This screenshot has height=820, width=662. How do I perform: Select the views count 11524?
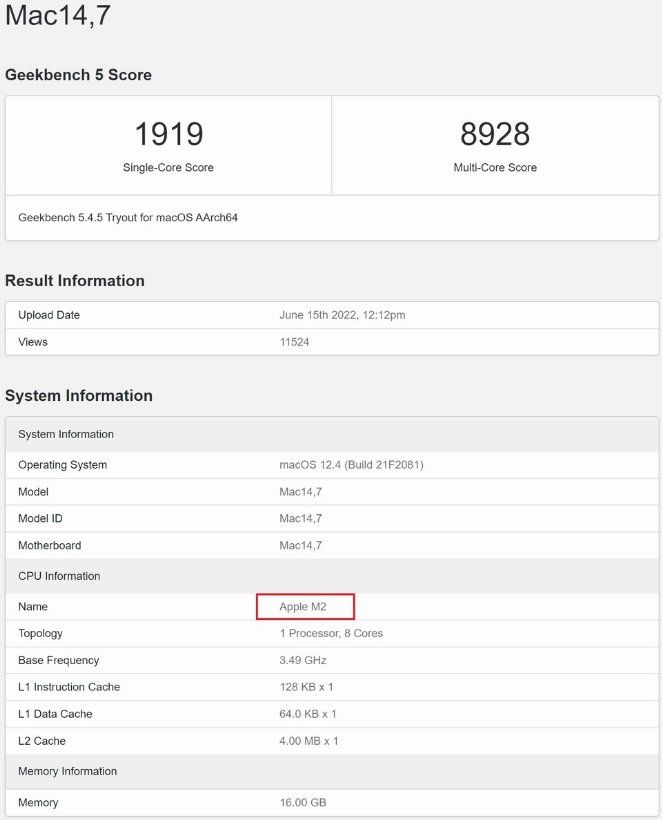294,342
